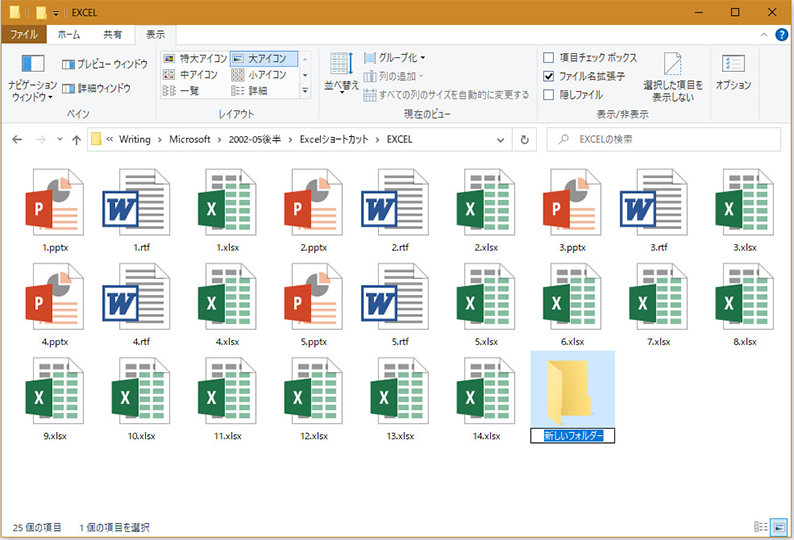Select the 9.xlsx file icon

click(x=55, y=391)
